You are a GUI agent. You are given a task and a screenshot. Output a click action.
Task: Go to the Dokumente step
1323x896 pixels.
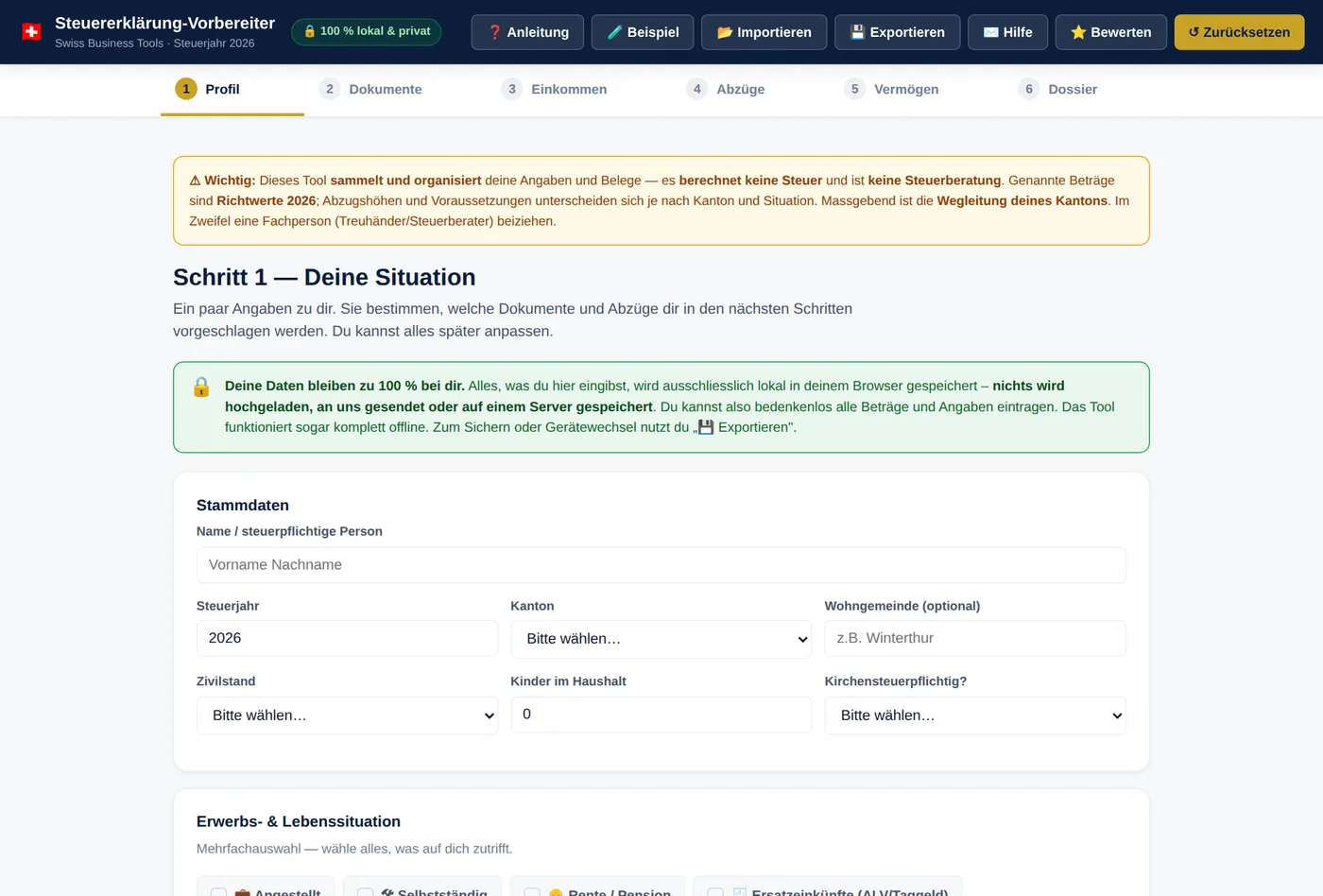(x=370, y=89)
